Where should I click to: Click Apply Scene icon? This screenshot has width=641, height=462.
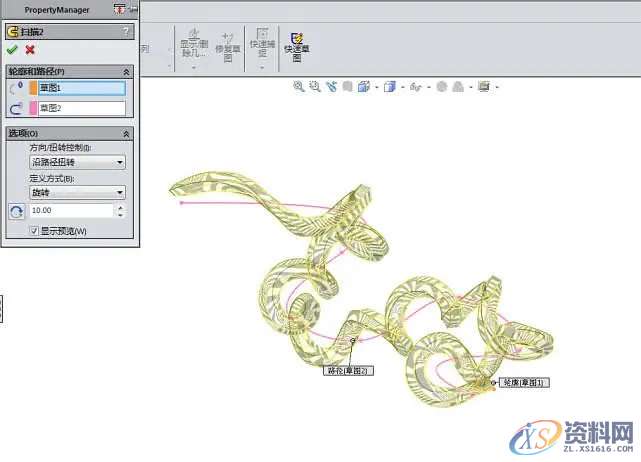point(459,86)
